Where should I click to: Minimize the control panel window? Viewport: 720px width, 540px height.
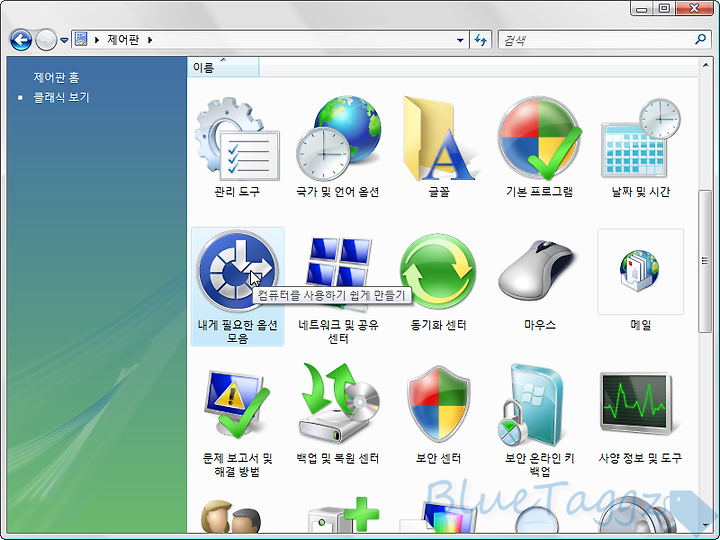click(x=642, y=8)
